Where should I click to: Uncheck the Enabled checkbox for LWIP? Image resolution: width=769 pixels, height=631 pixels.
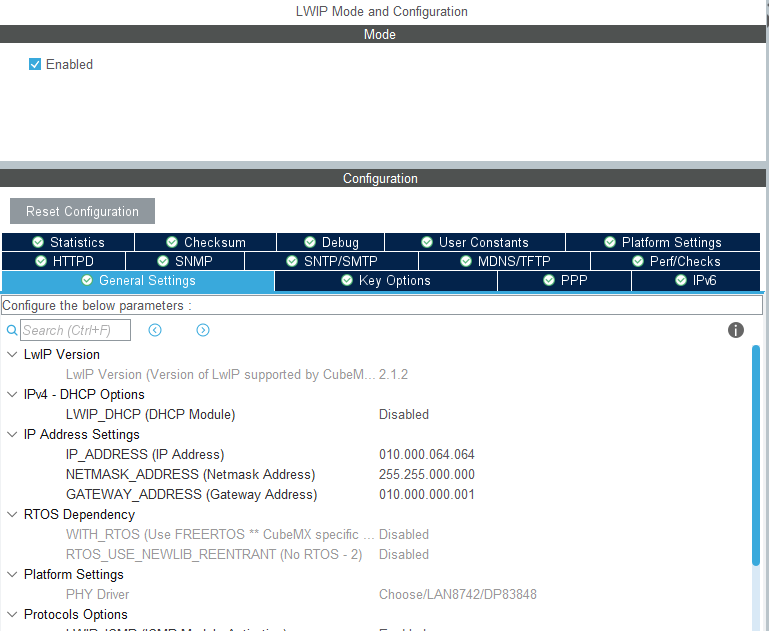click(35, 64)
